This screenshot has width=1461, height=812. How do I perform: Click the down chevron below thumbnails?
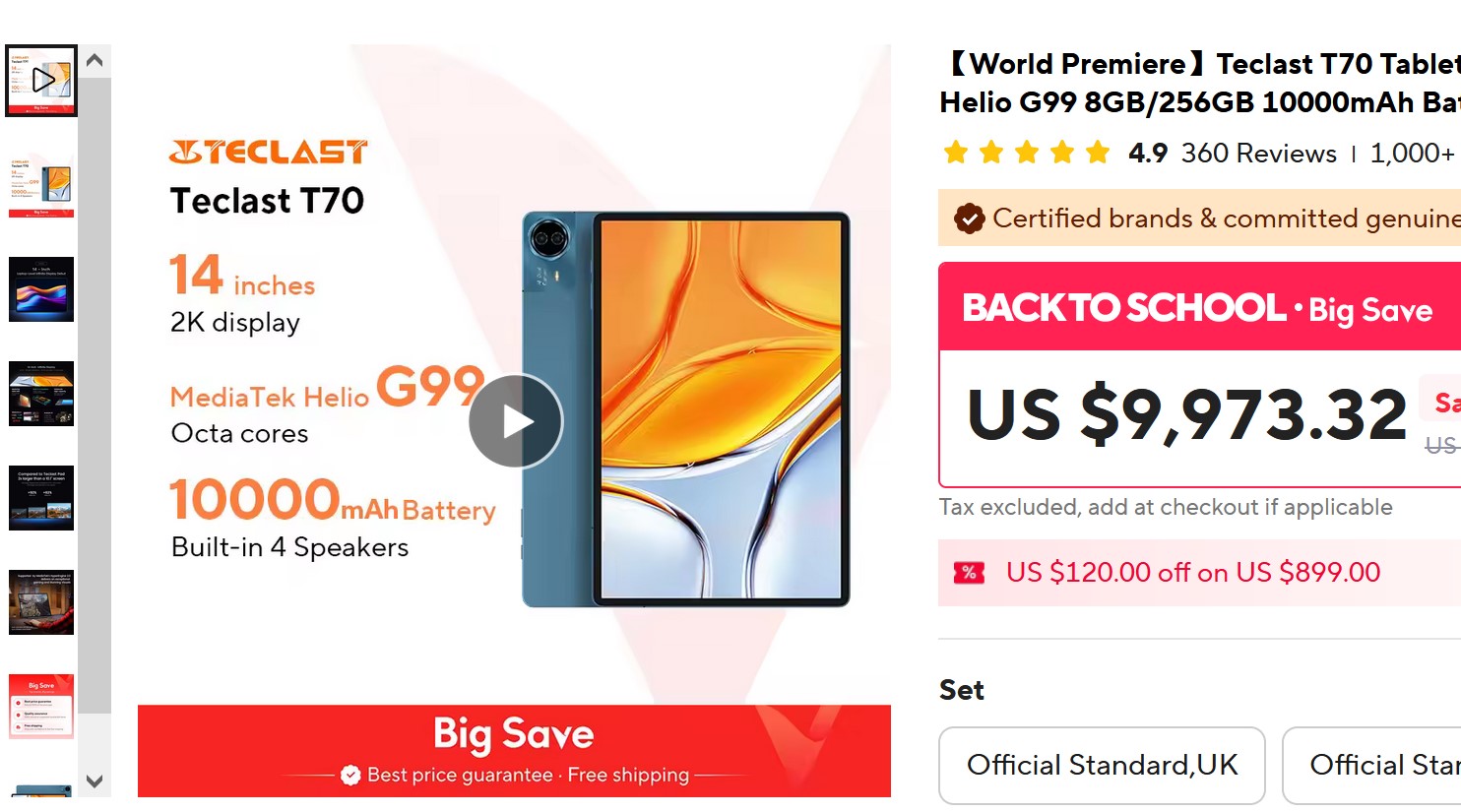pos(95,781)
